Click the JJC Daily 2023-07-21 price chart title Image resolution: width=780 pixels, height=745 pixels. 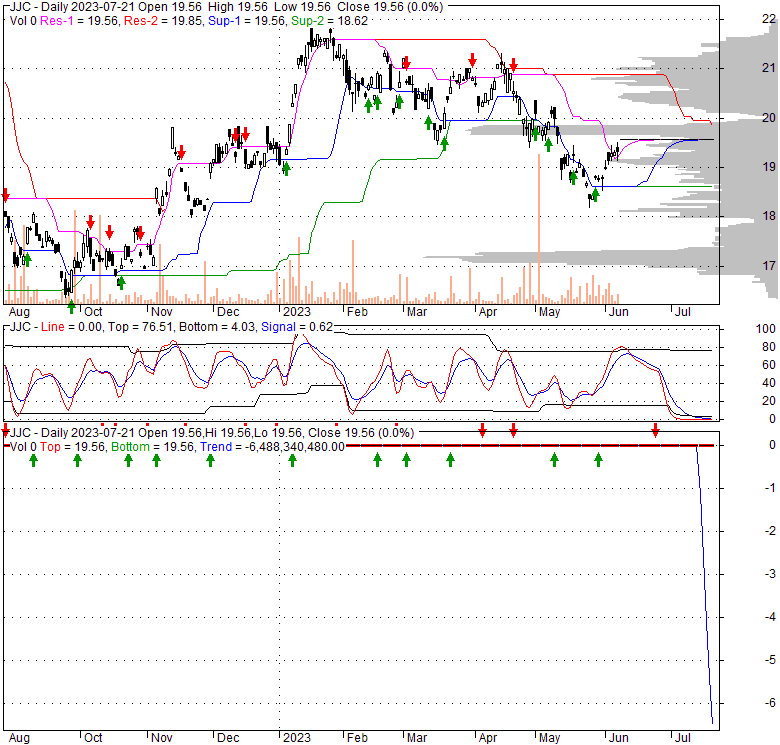(227, 7)
